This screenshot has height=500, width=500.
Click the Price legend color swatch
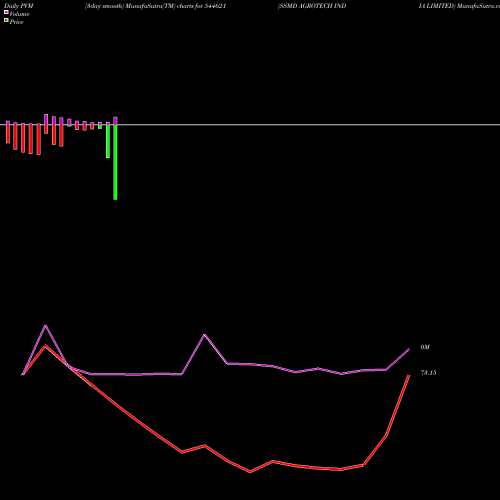6,20
